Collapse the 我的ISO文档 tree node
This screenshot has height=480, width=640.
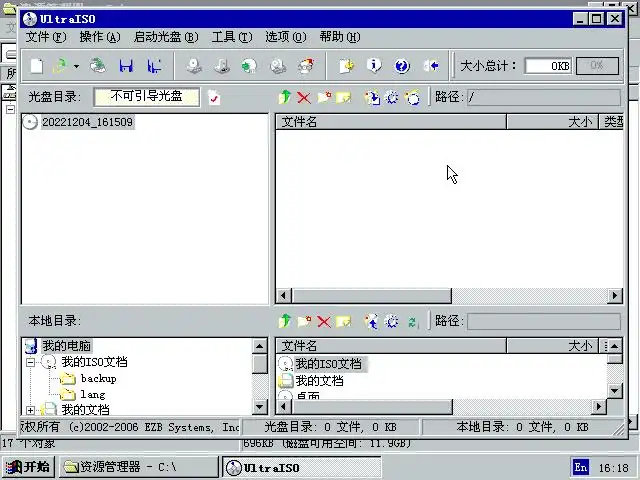pyautogui.click(x=30, y=362)
